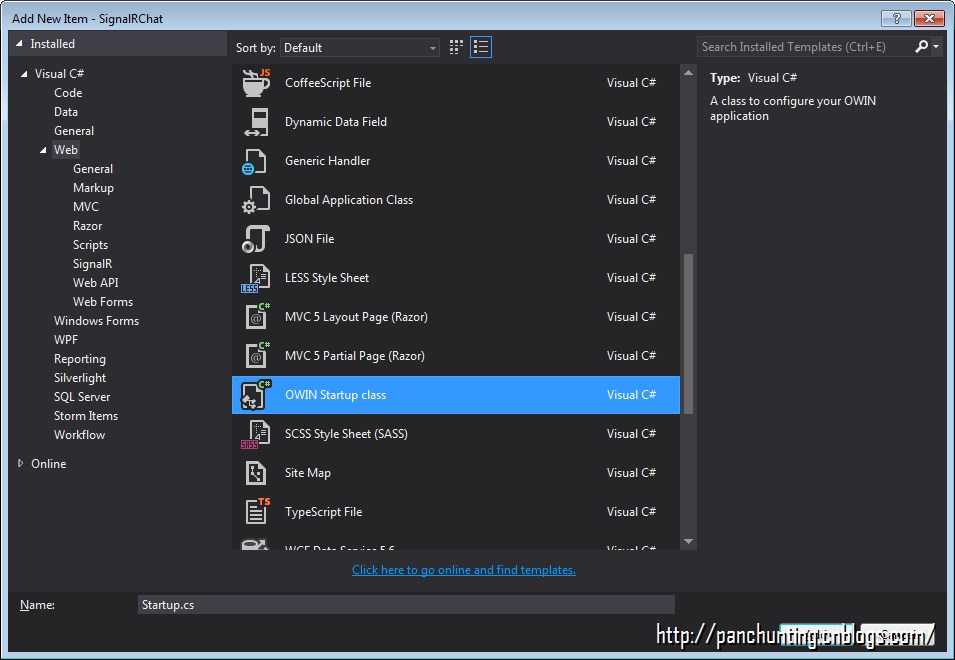
Task: Click the OWIN Startup class icon
Action: pyautogui.click(x=256, y=395)
